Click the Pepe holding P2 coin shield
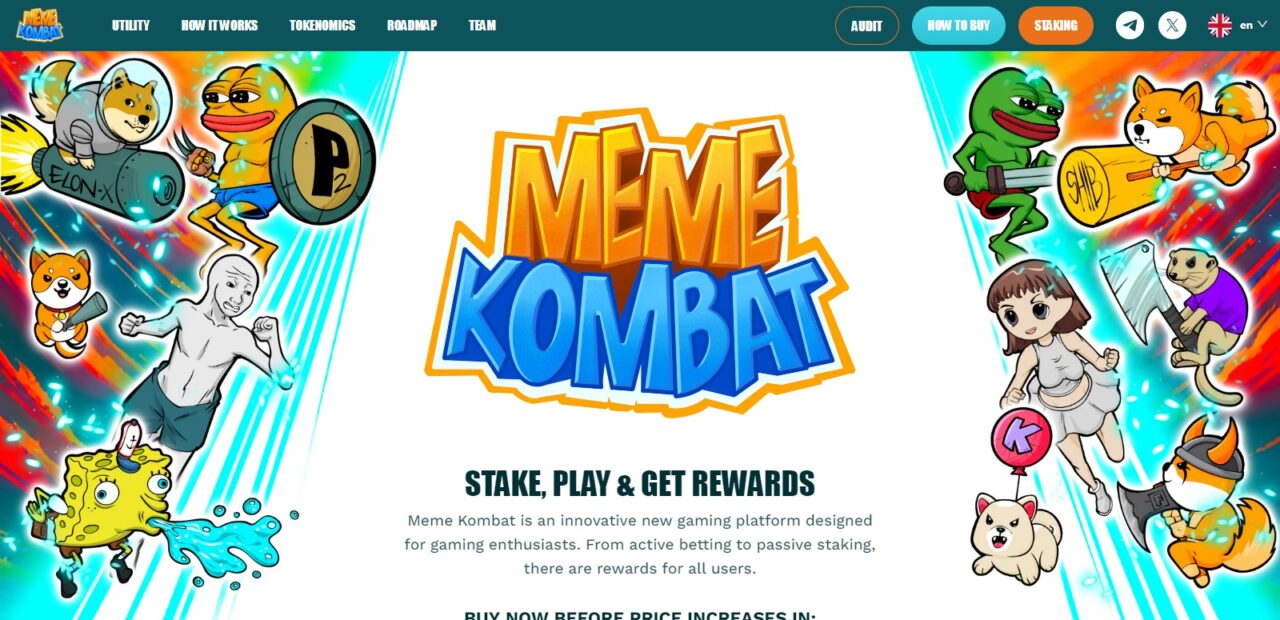 tap(280, 160)
